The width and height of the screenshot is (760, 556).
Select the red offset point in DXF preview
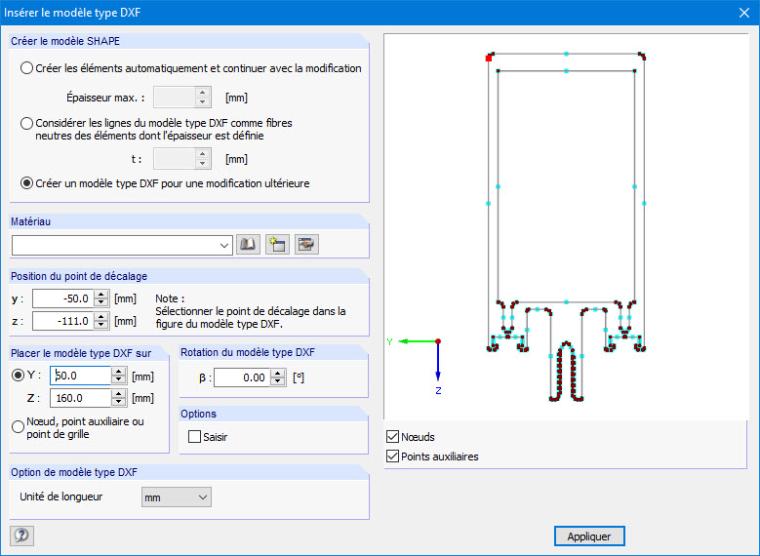(x=489, y=58)
